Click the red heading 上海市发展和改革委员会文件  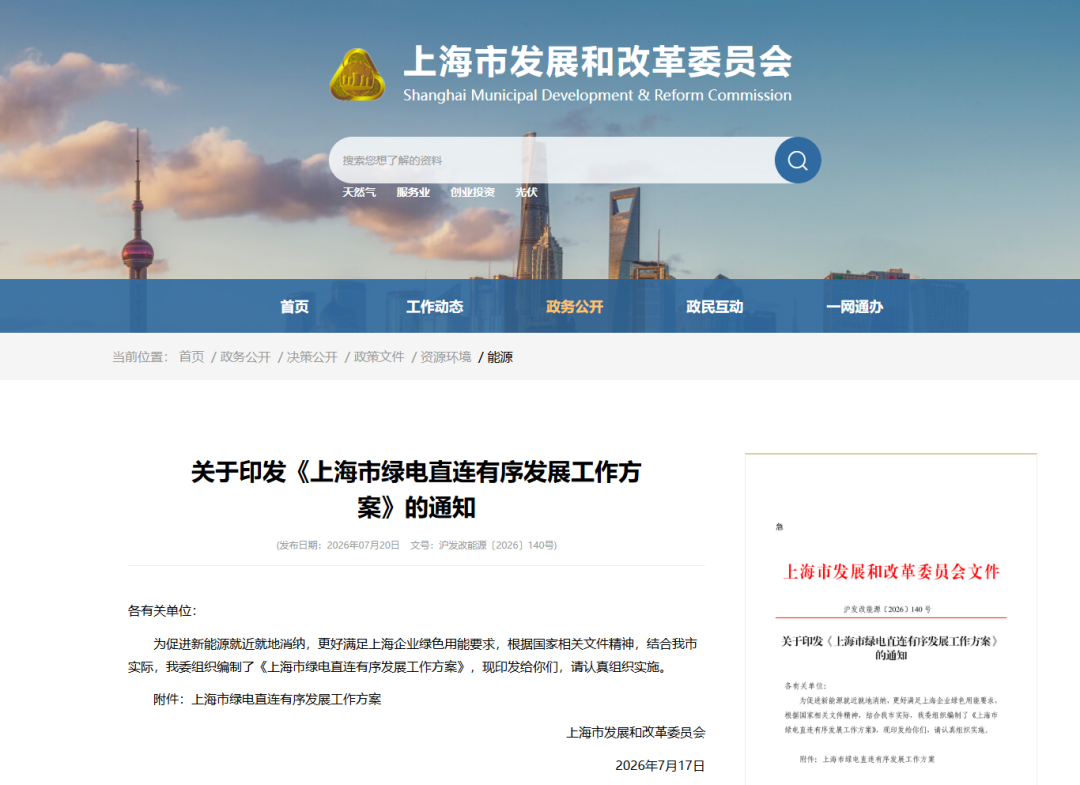(891, 571)
